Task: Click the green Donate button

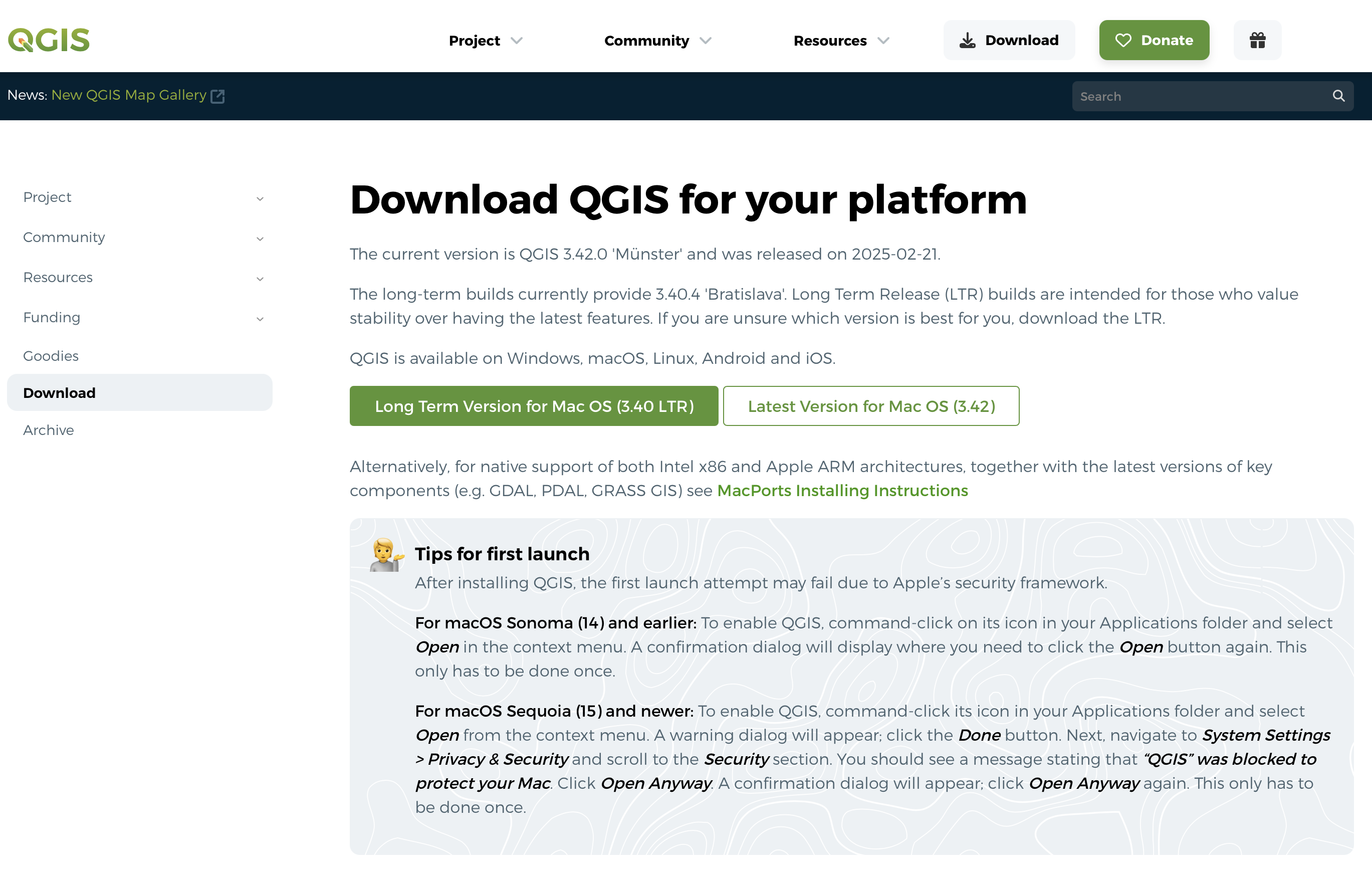Action: tap(1154, 40)
